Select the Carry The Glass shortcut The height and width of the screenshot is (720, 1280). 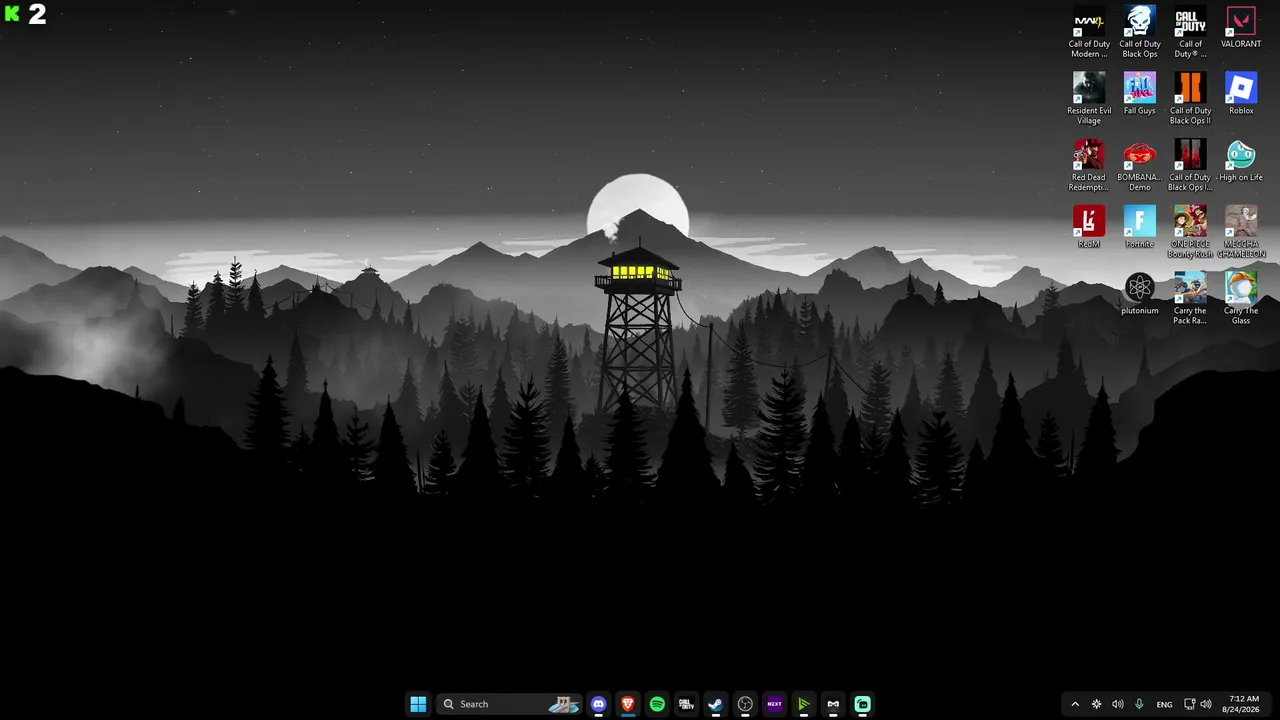[1241, 299]
